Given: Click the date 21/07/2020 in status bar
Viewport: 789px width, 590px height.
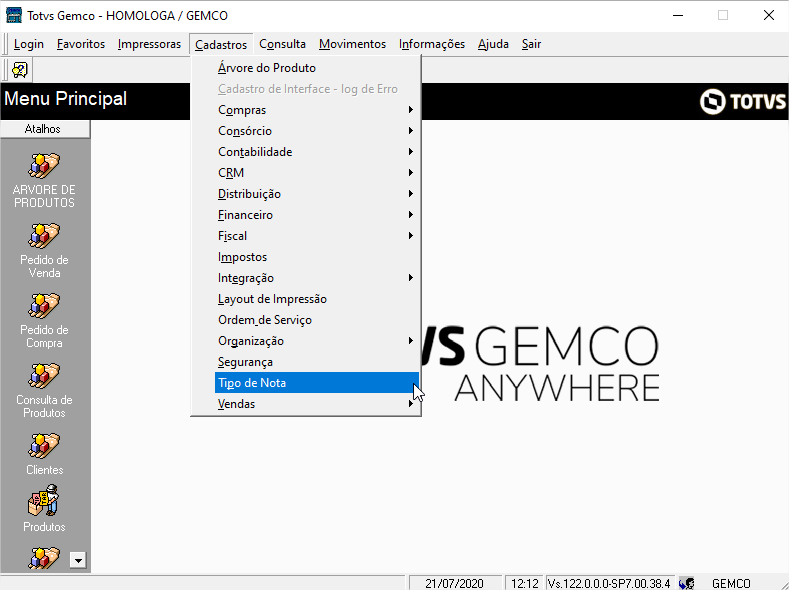Looking at the screenshot, I should (454, 583).
